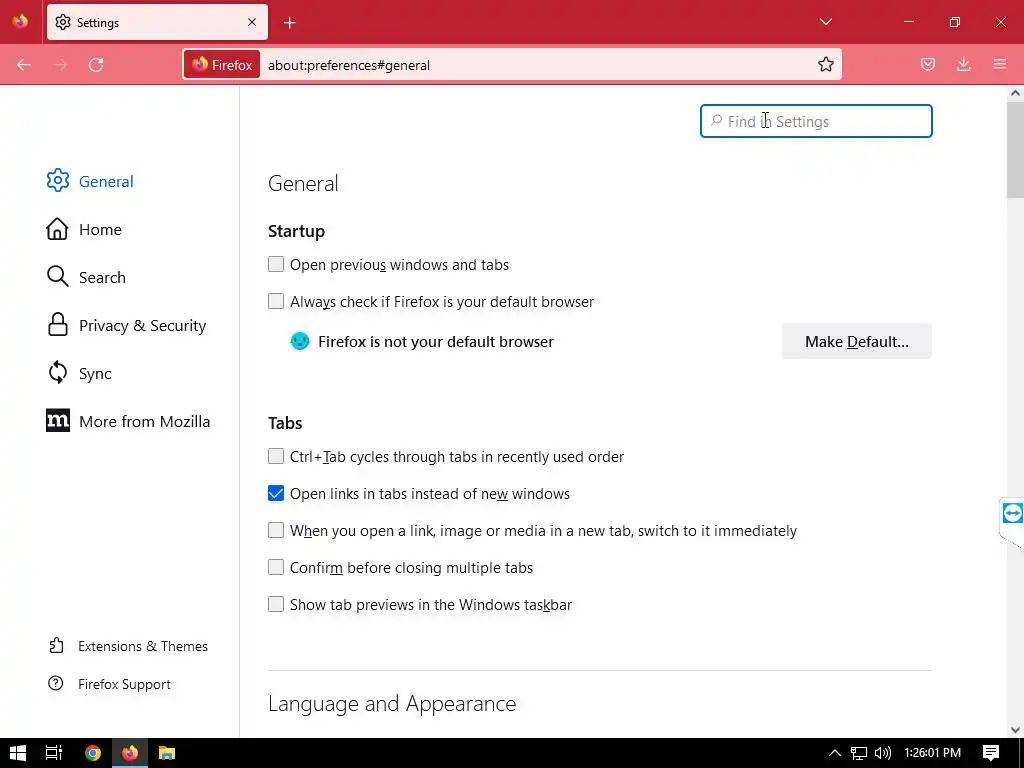This screenshot has width=1024, height=768.
Task: Click the scrollbar up arrow
Action: coord(1015,93)
